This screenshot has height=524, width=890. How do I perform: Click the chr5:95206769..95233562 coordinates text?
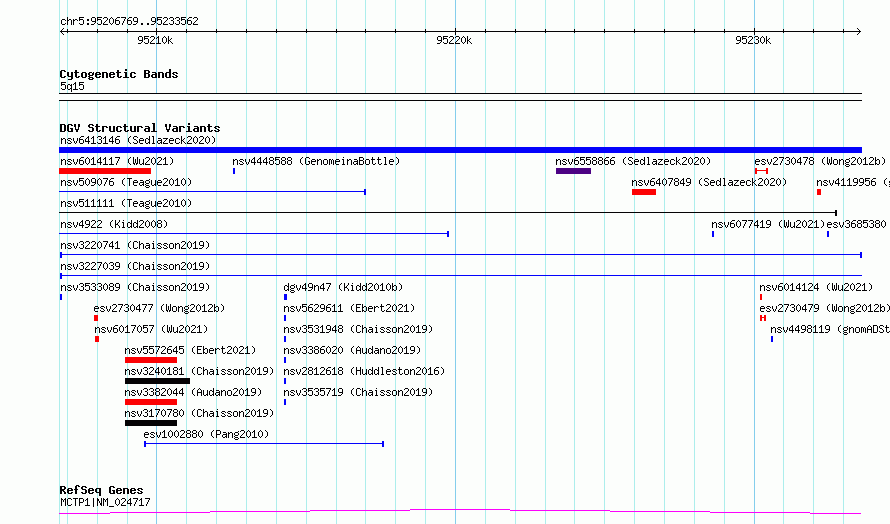(x=129, y=22)
